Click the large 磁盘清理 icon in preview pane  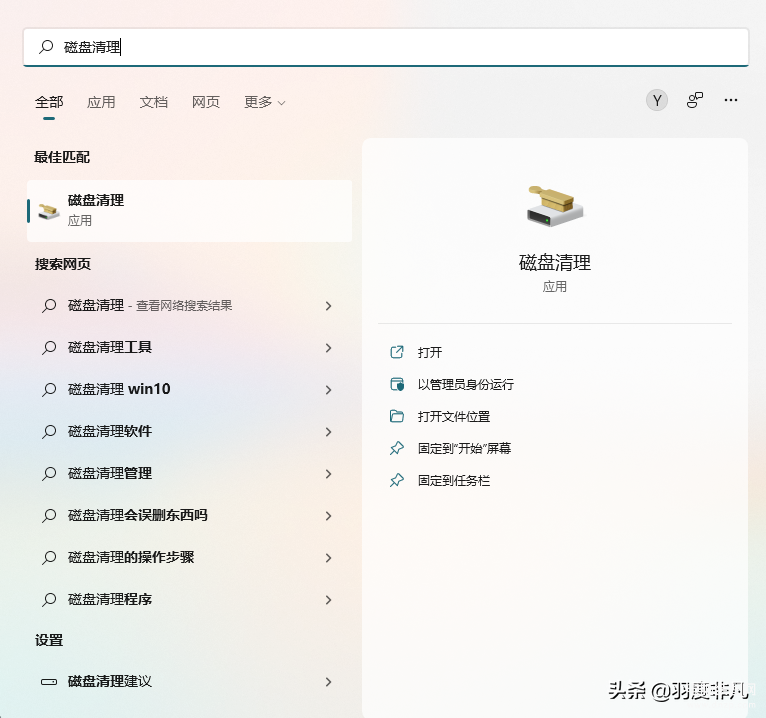coord(555,206)
